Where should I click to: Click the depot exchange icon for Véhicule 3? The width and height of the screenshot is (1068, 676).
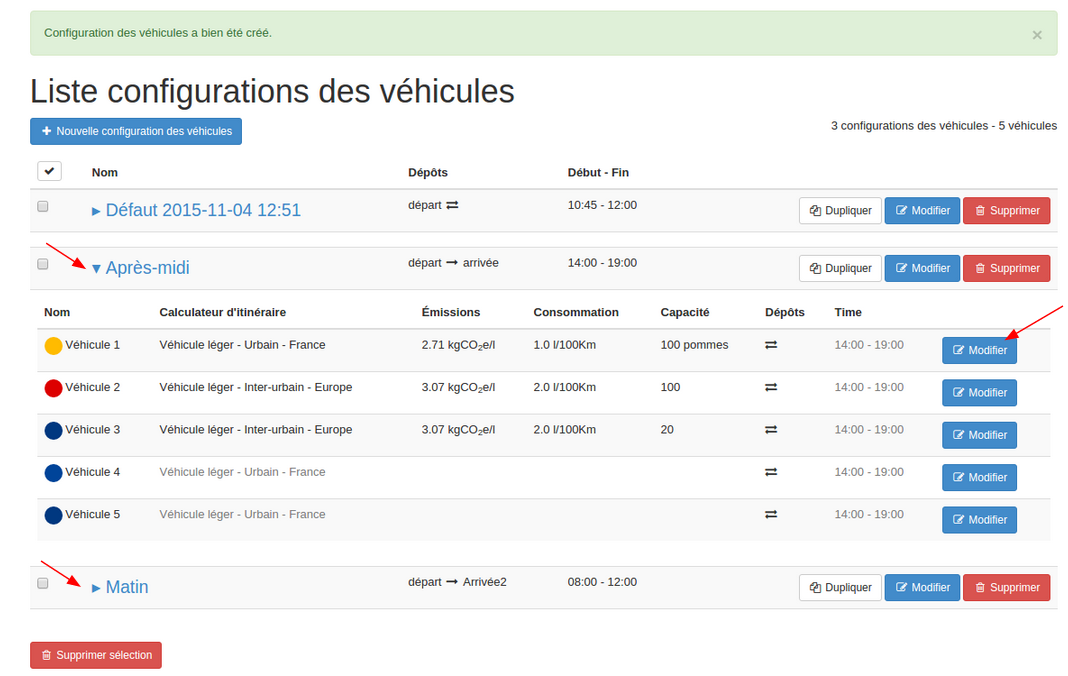[x=771, y=430]
